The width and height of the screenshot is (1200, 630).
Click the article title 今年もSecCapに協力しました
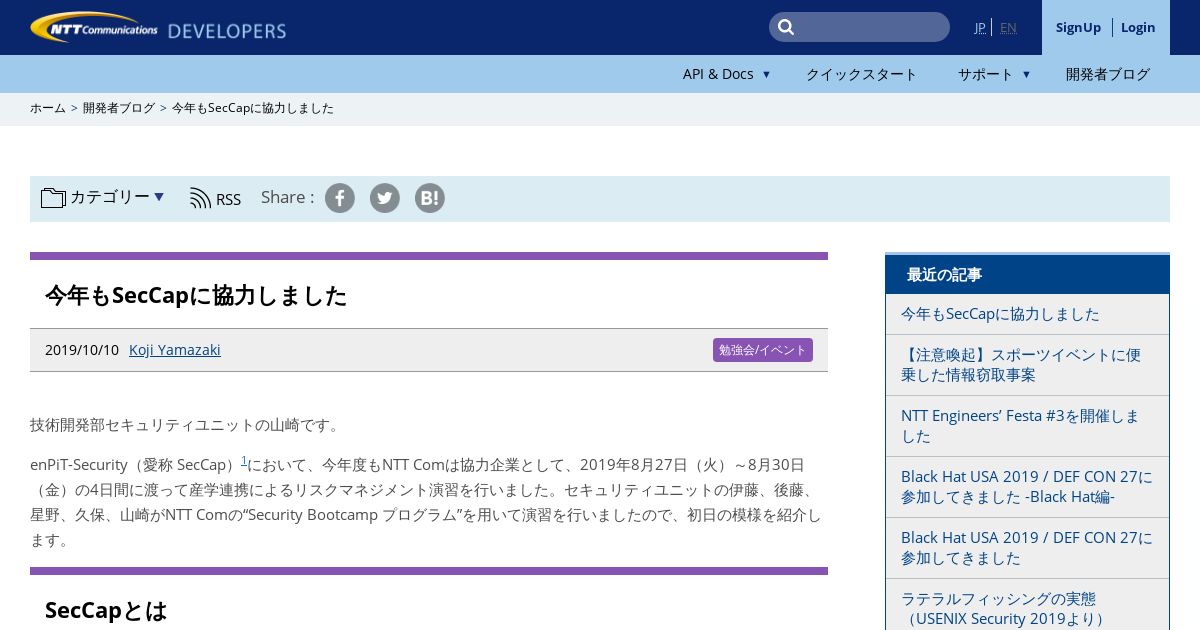click(196, 295)
